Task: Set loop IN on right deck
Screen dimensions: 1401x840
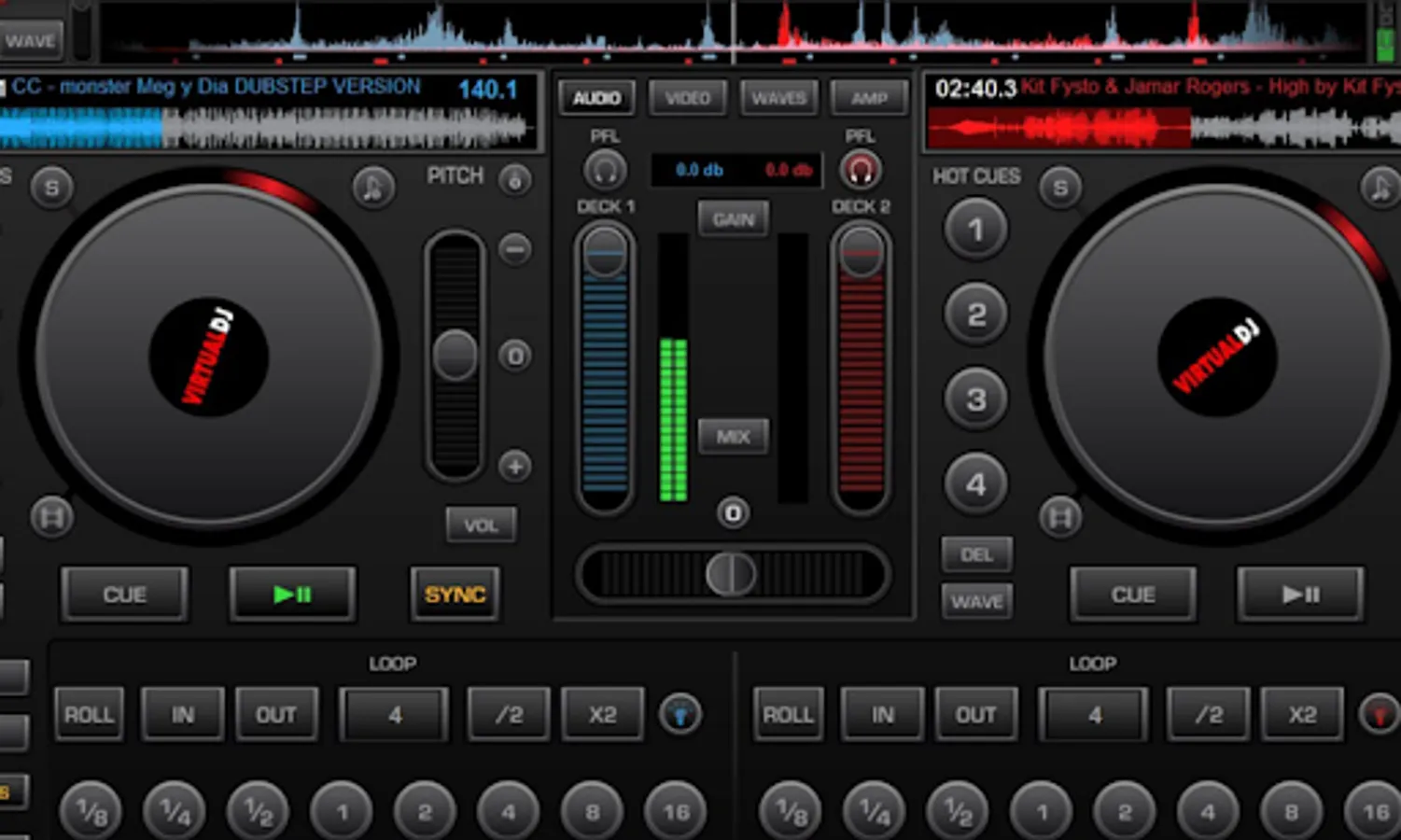Action: [x=882, y=715]
